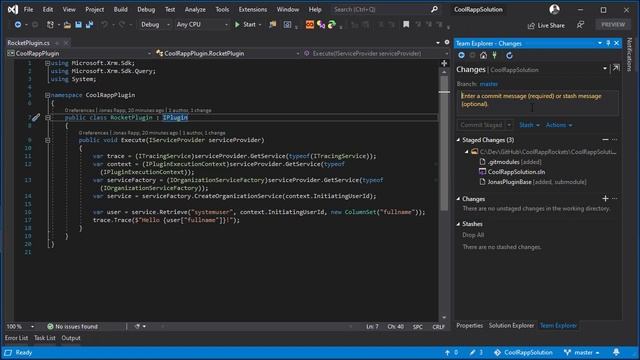Unstage all with the minus icon
Screen dimensions: 640x360
click(605, 140)
